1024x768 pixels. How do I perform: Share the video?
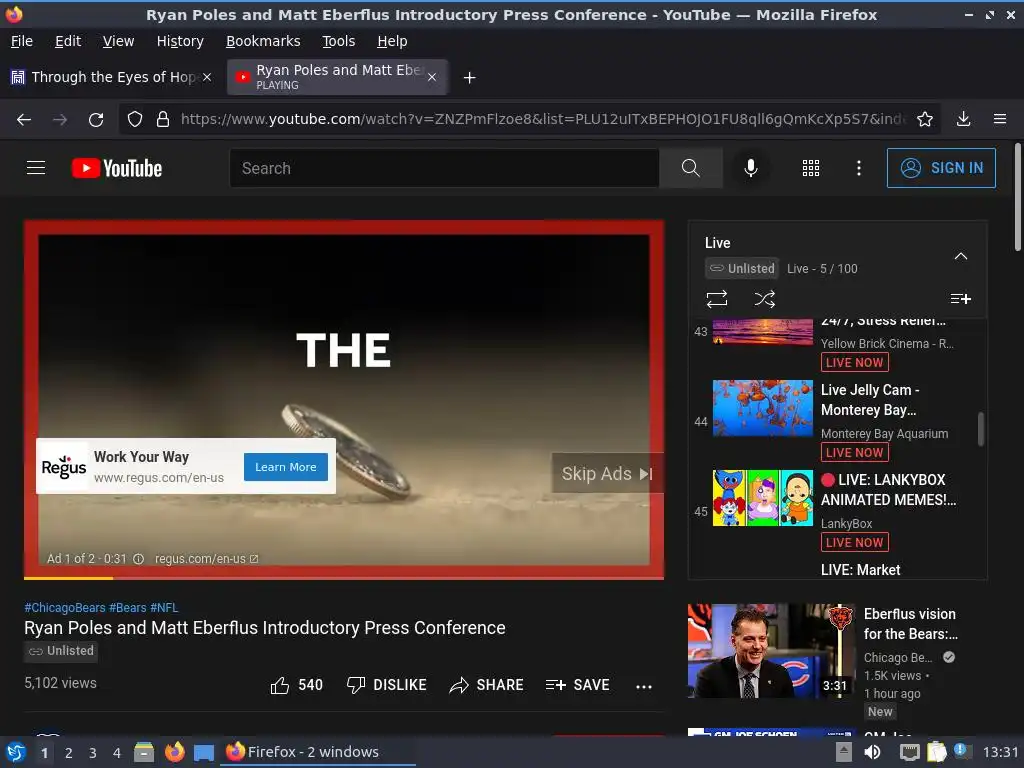(x=487, y=685)
